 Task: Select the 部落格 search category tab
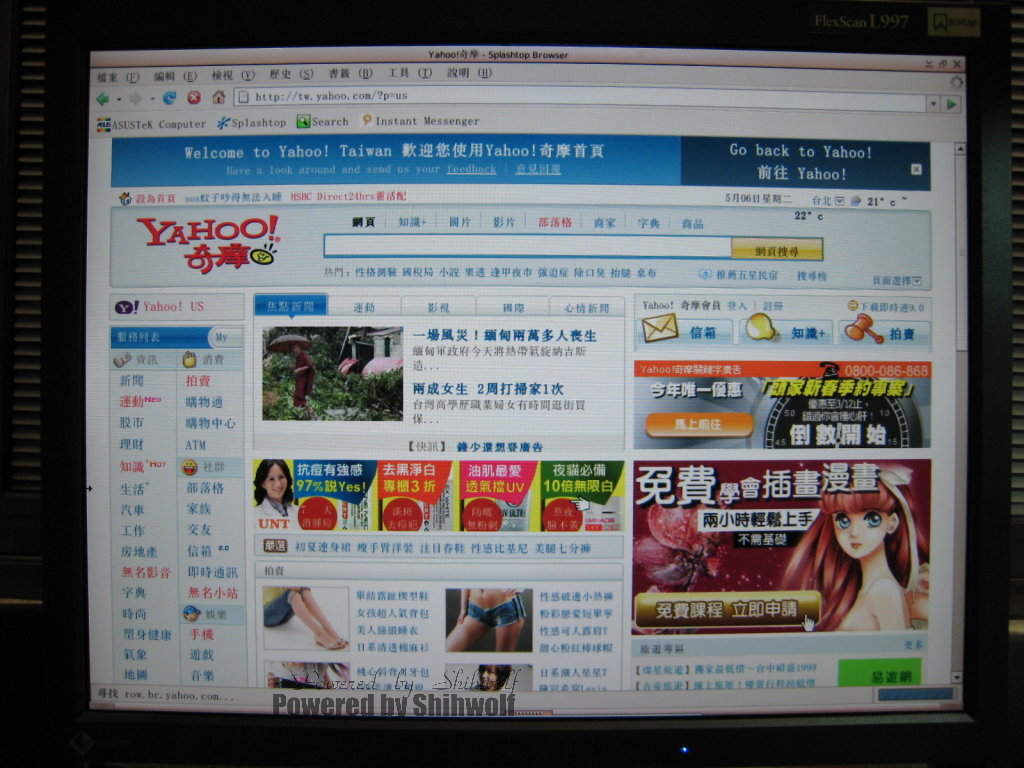555,222
